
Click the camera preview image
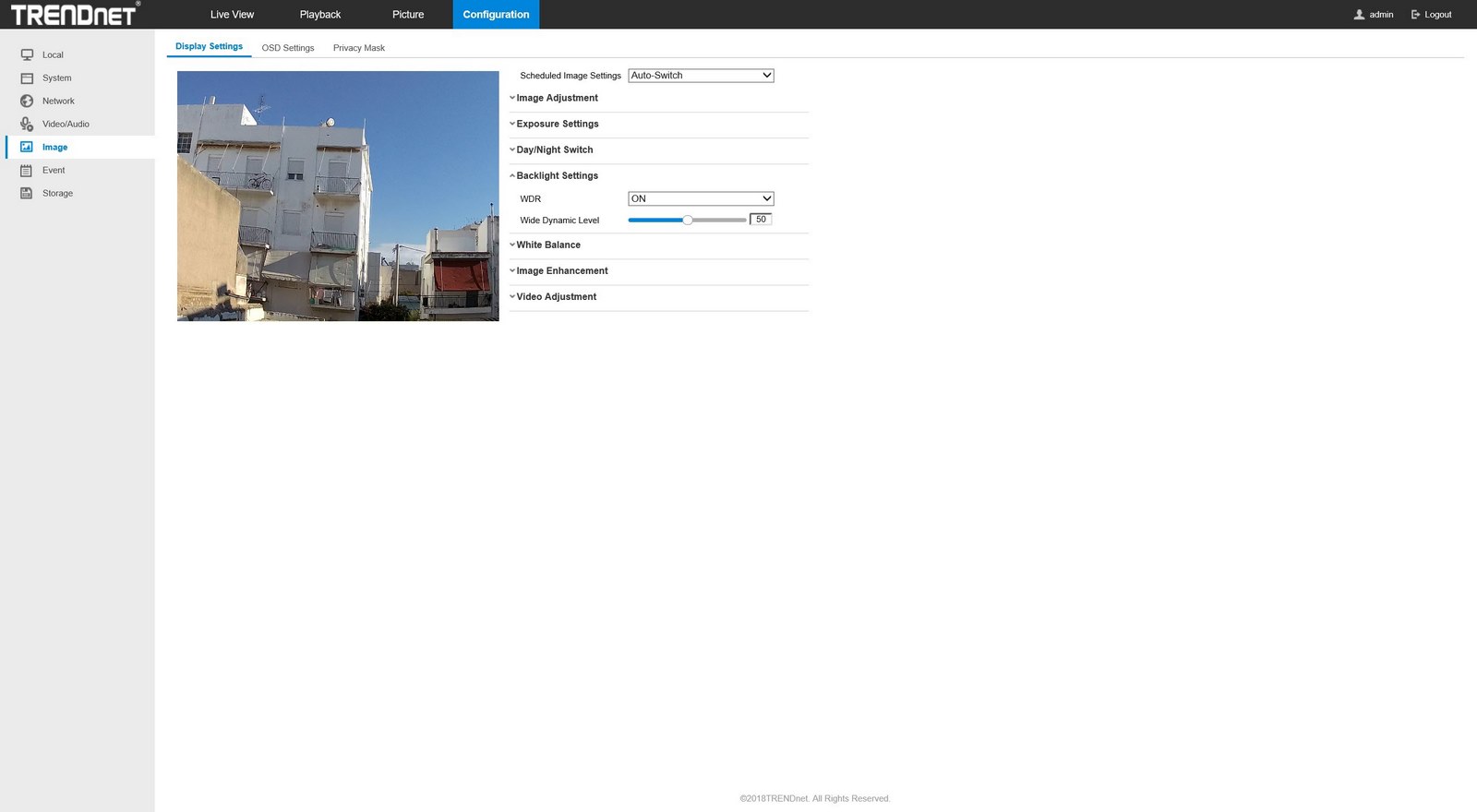(338, 196)
